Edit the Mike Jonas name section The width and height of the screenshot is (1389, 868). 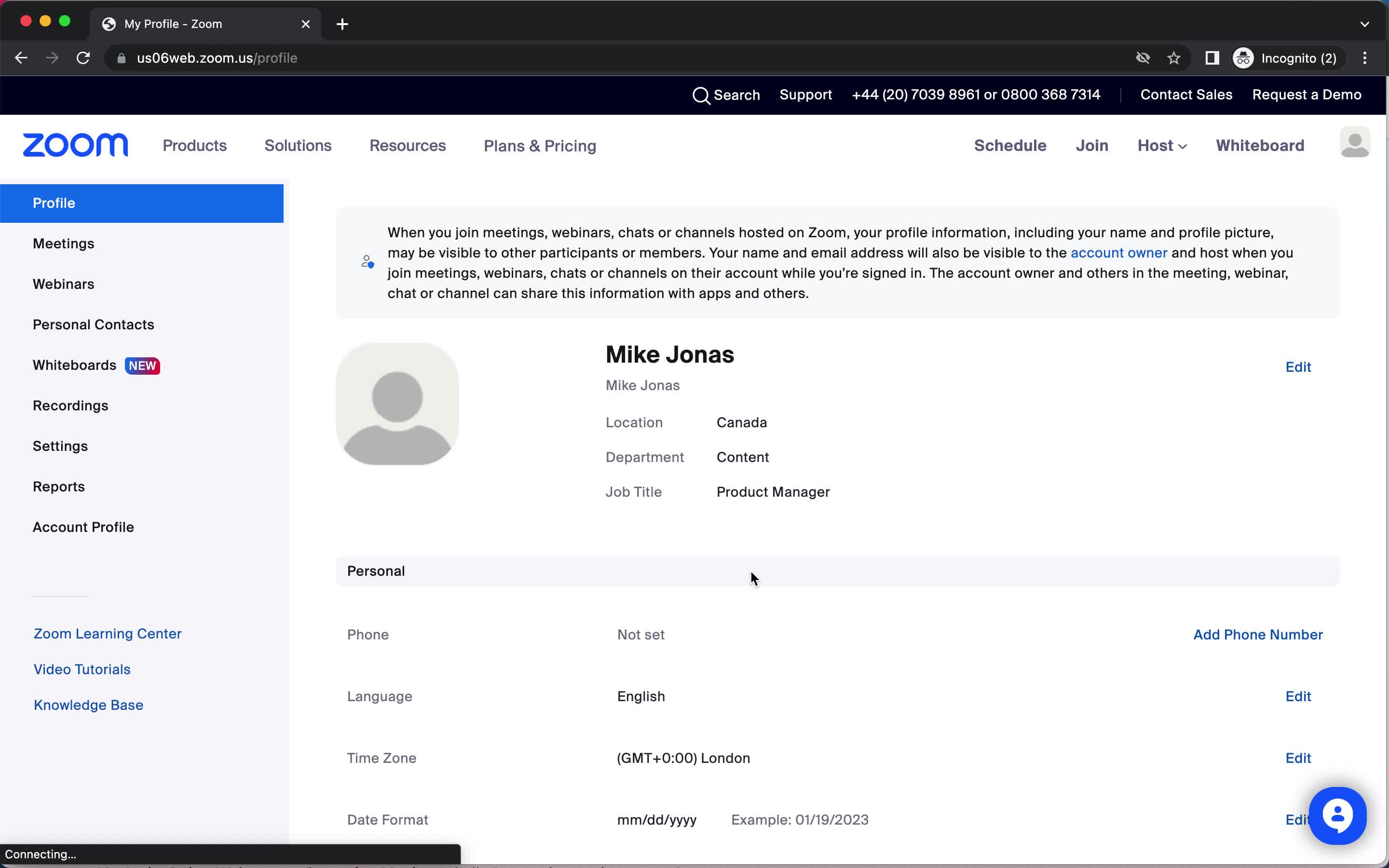click(x=1298, y=367)
